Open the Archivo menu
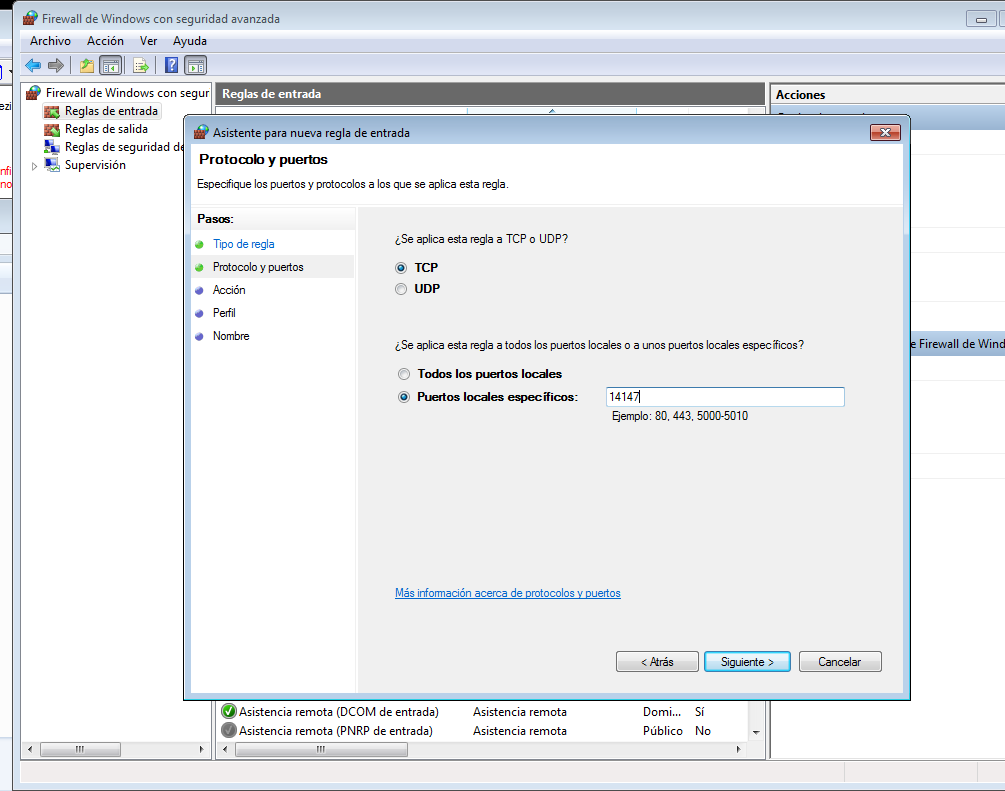This screenshot has height=791, width=1005. pos(50,41)
